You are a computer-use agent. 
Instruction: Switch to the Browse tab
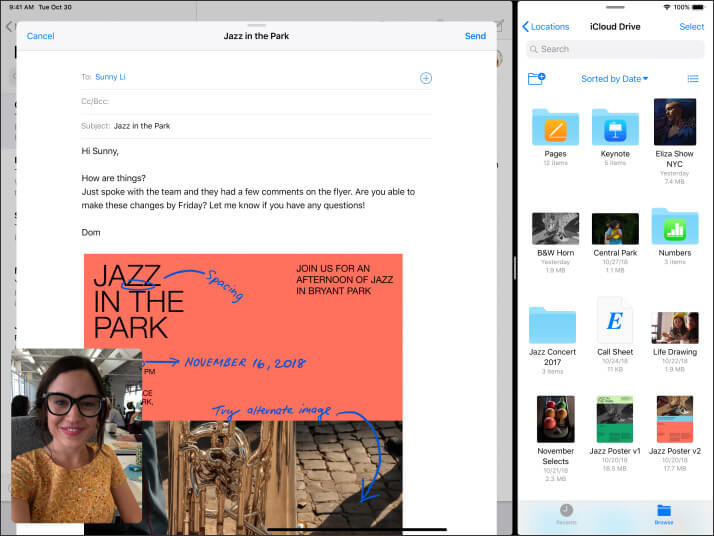[x=664, y=514]
